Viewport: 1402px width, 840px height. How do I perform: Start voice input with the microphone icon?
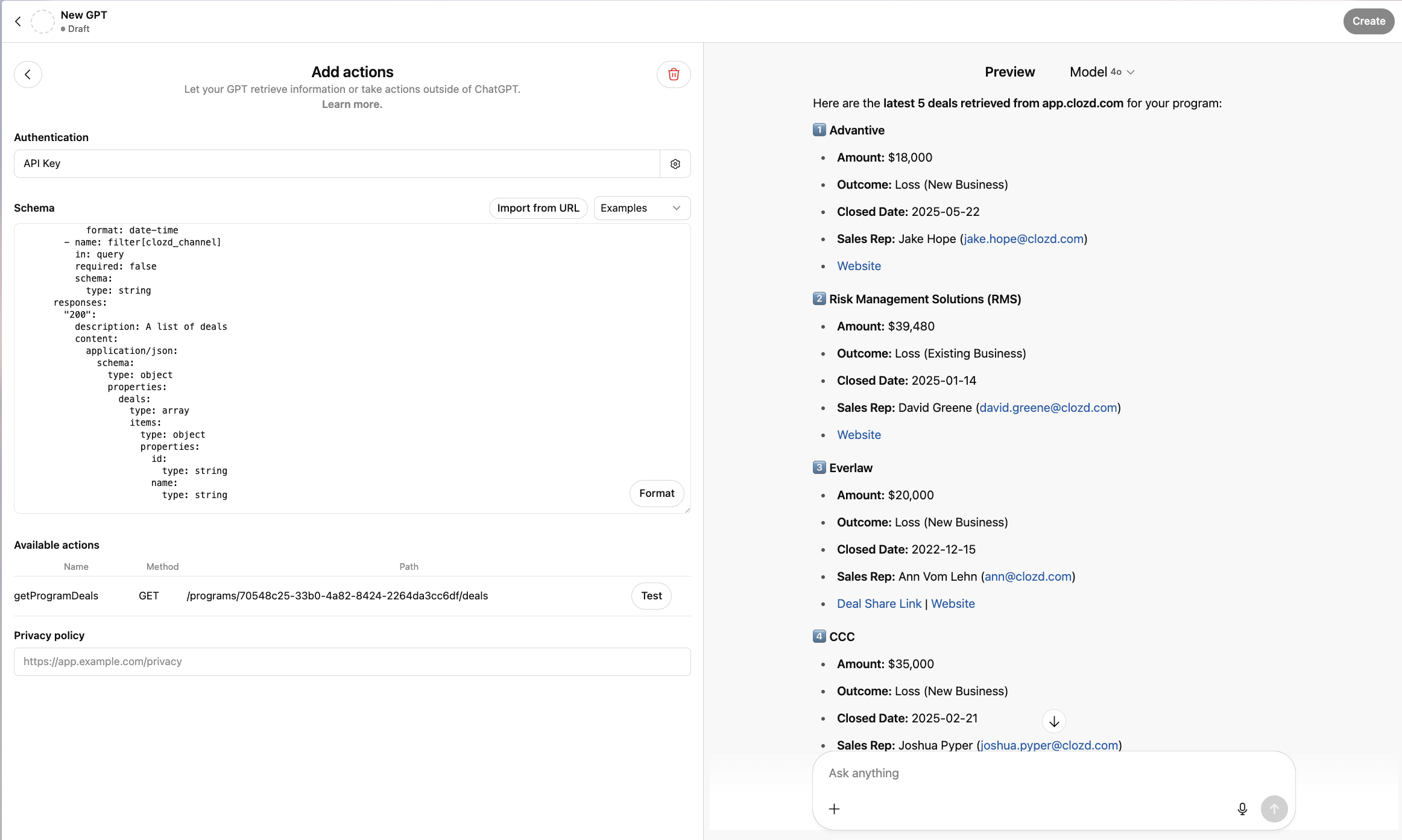pos(1242,809)
